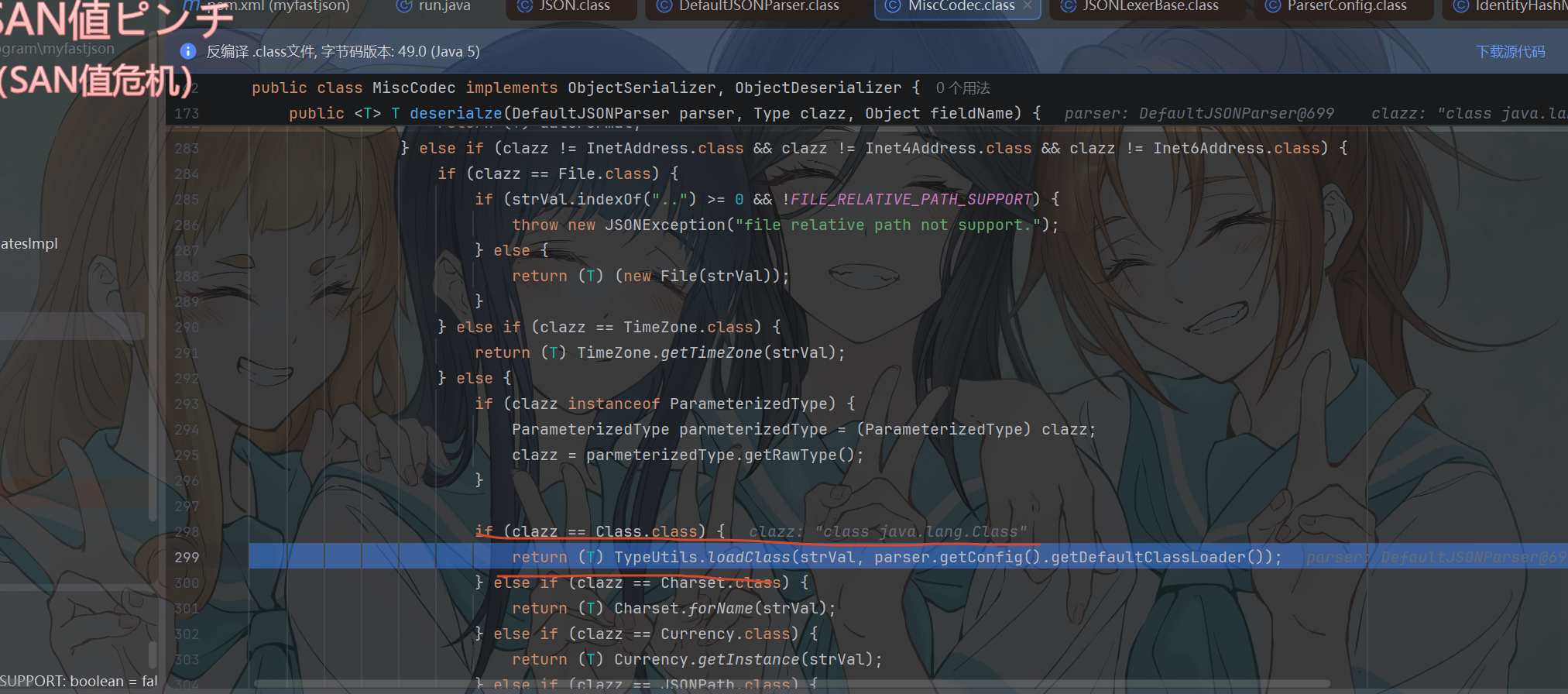Click getTimeZone method call on line 291
The image size is (1568, 694).
[712, 352]
